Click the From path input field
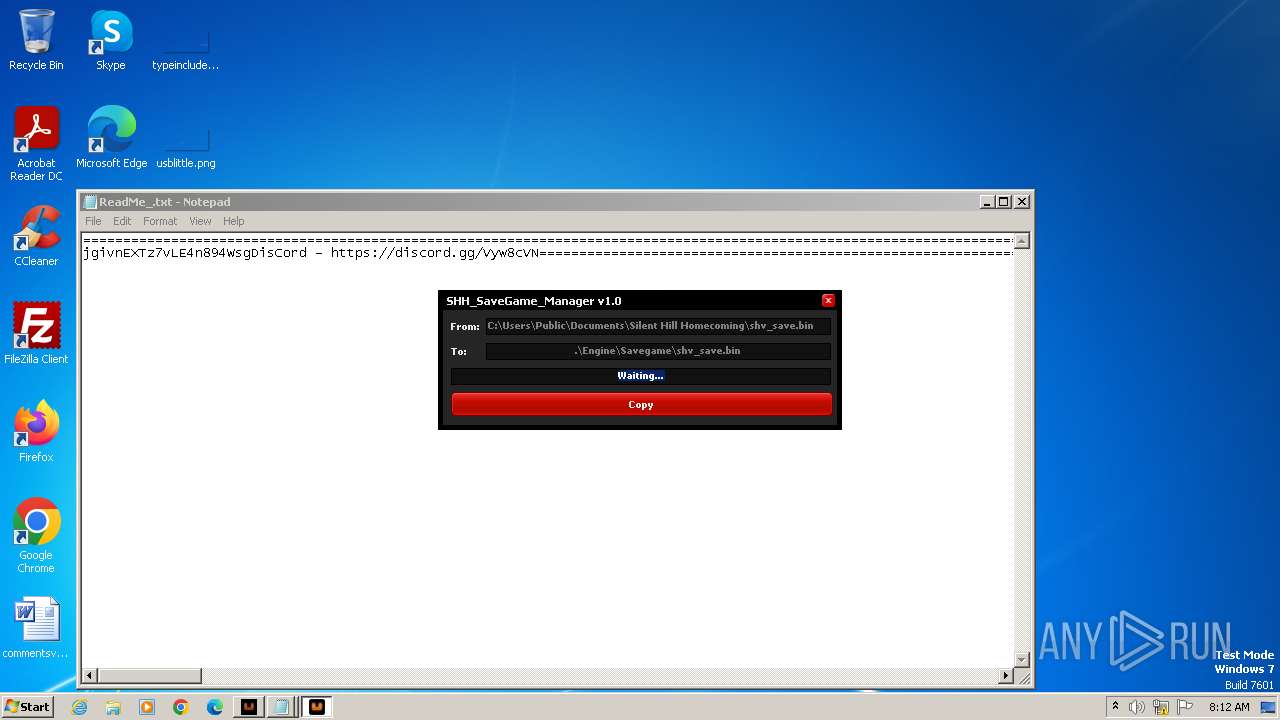This screenshot has width=1280, height=720. click(658, 326)
